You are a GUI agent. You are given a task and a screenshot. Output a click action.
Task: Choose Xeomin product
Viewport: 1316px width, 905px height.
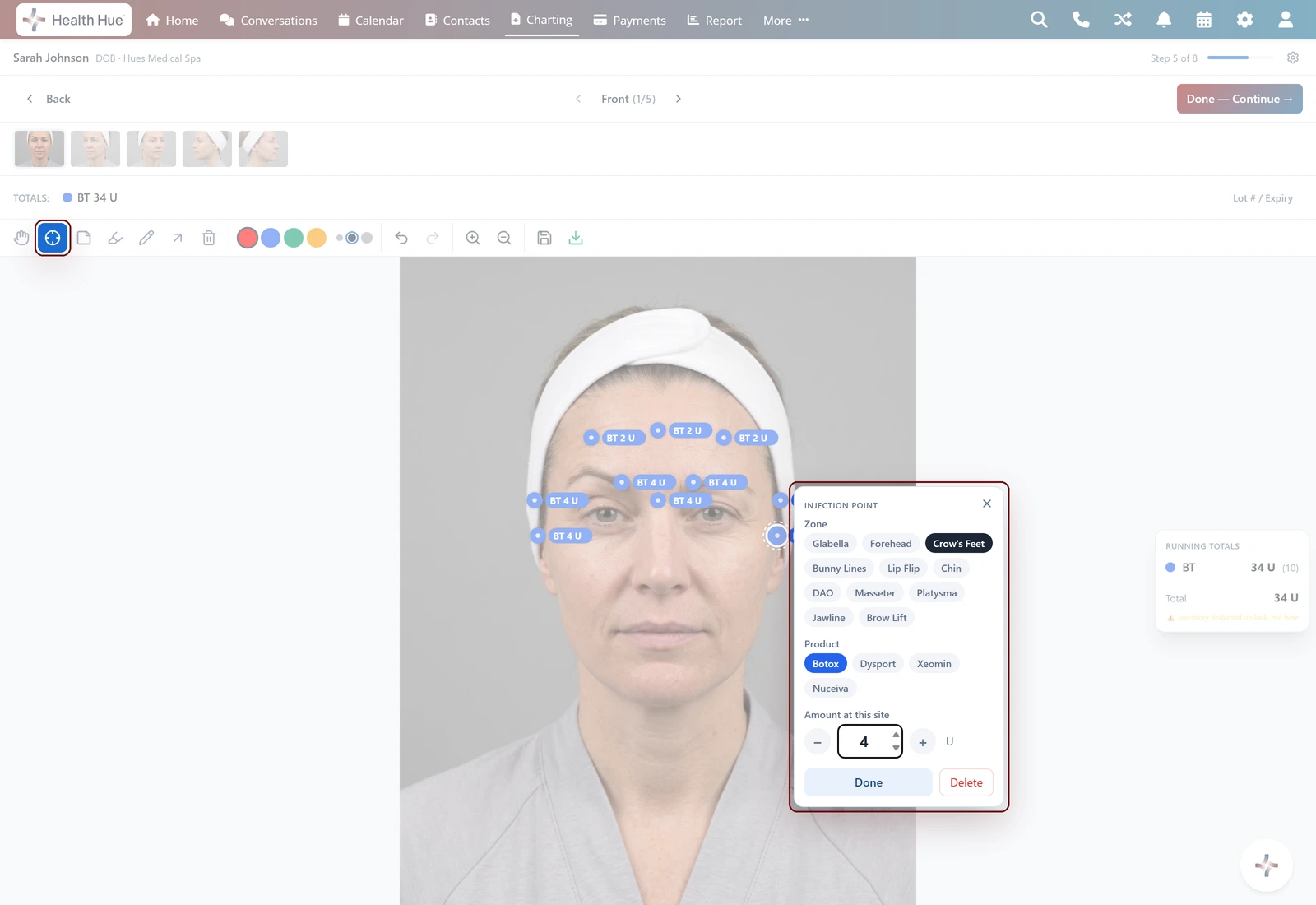click(934, 664)
